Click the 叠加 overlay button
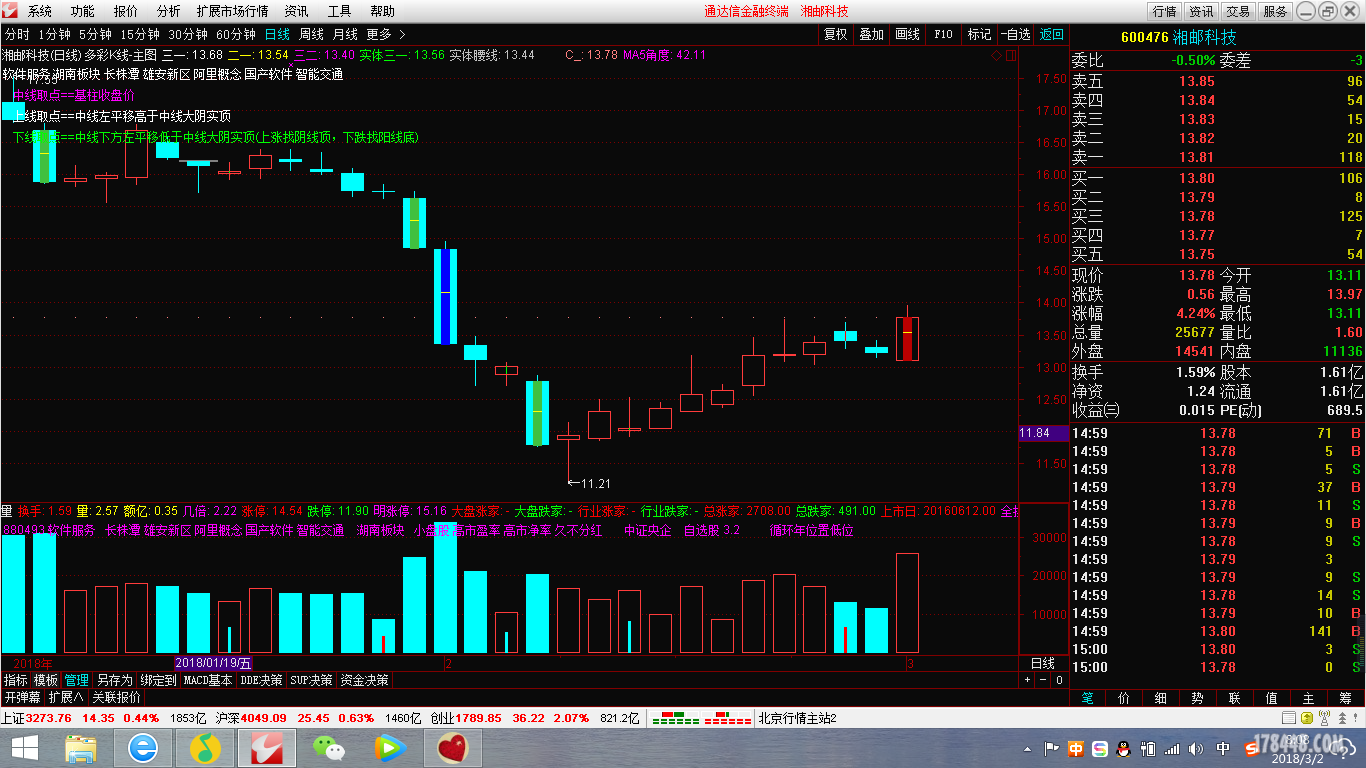1366x768 pixels. coord(871,34)
